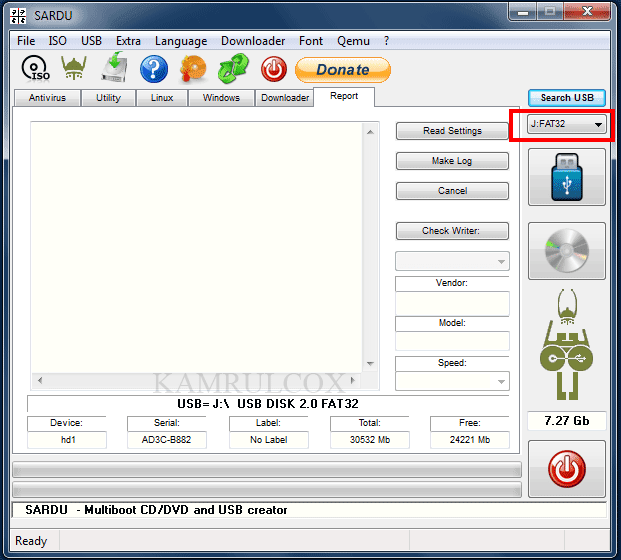621x560 pixels.
Task: Open the J:FAT32 drive dropdown
Action: click(x=567, y=124)
